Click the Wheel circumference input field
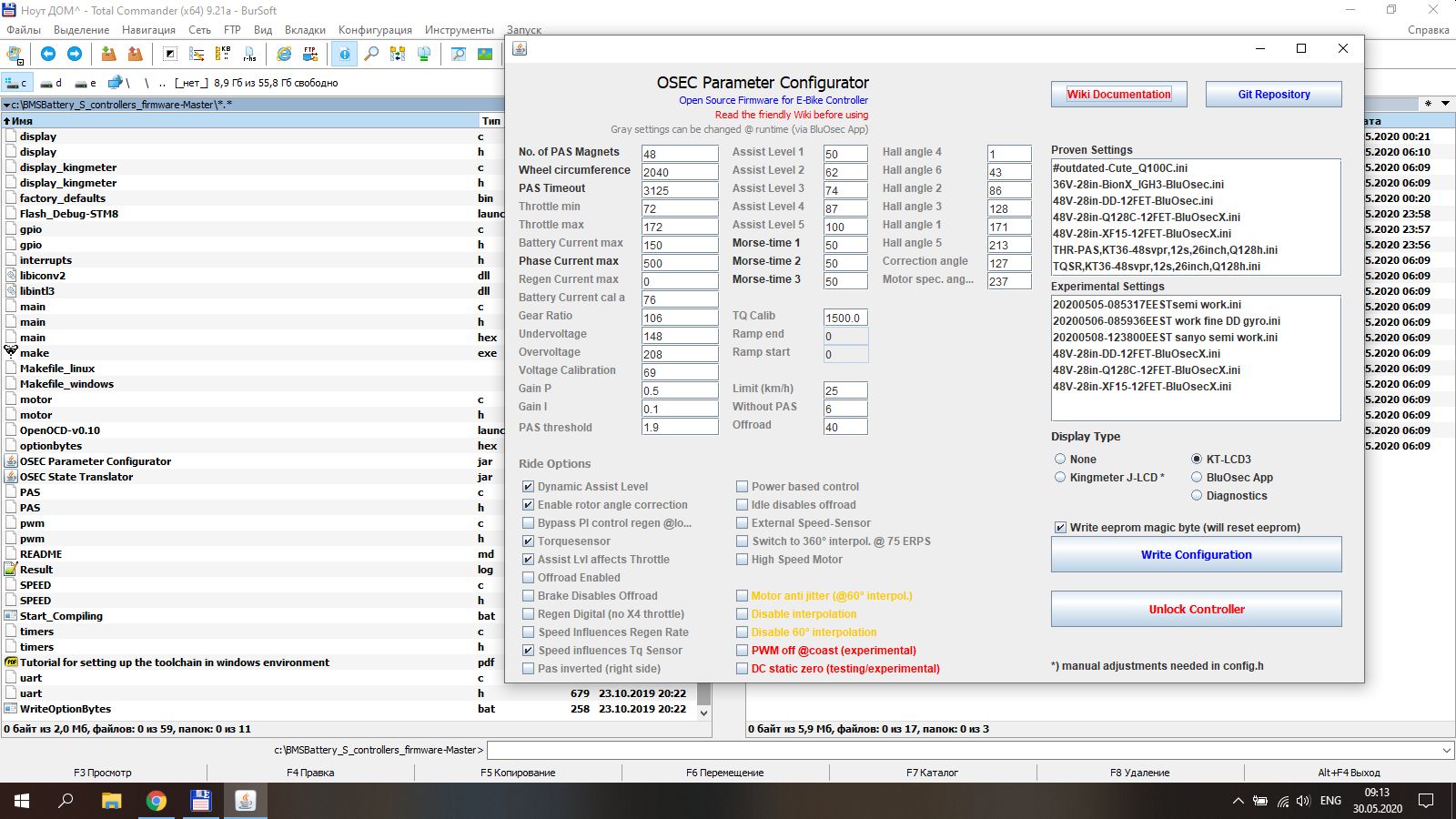The image size is (1456, 819). pyautogui.click(x=679, y=172)
